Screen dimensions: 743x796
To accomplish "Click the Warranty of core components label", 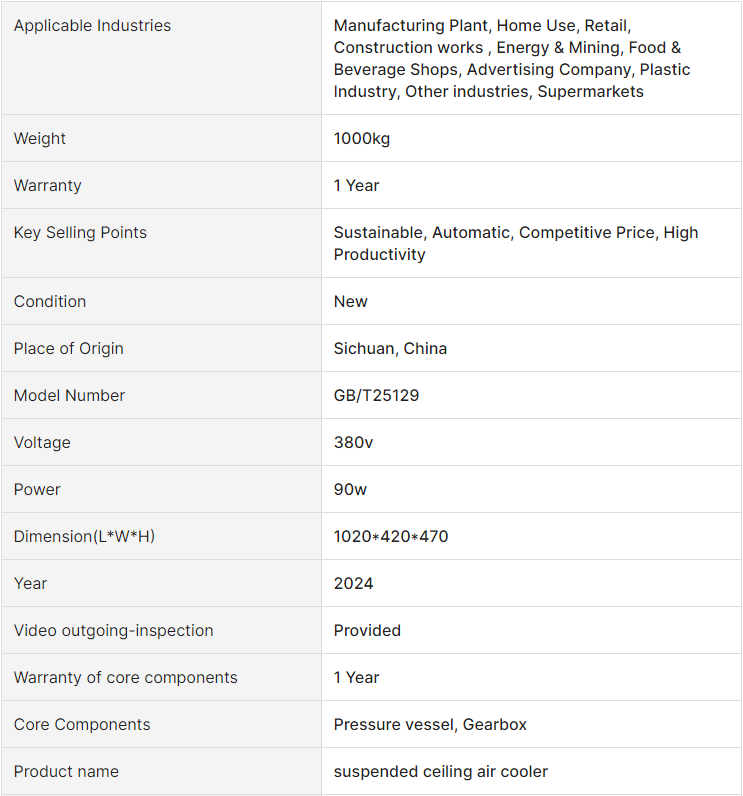I will [x=126, y=678].
